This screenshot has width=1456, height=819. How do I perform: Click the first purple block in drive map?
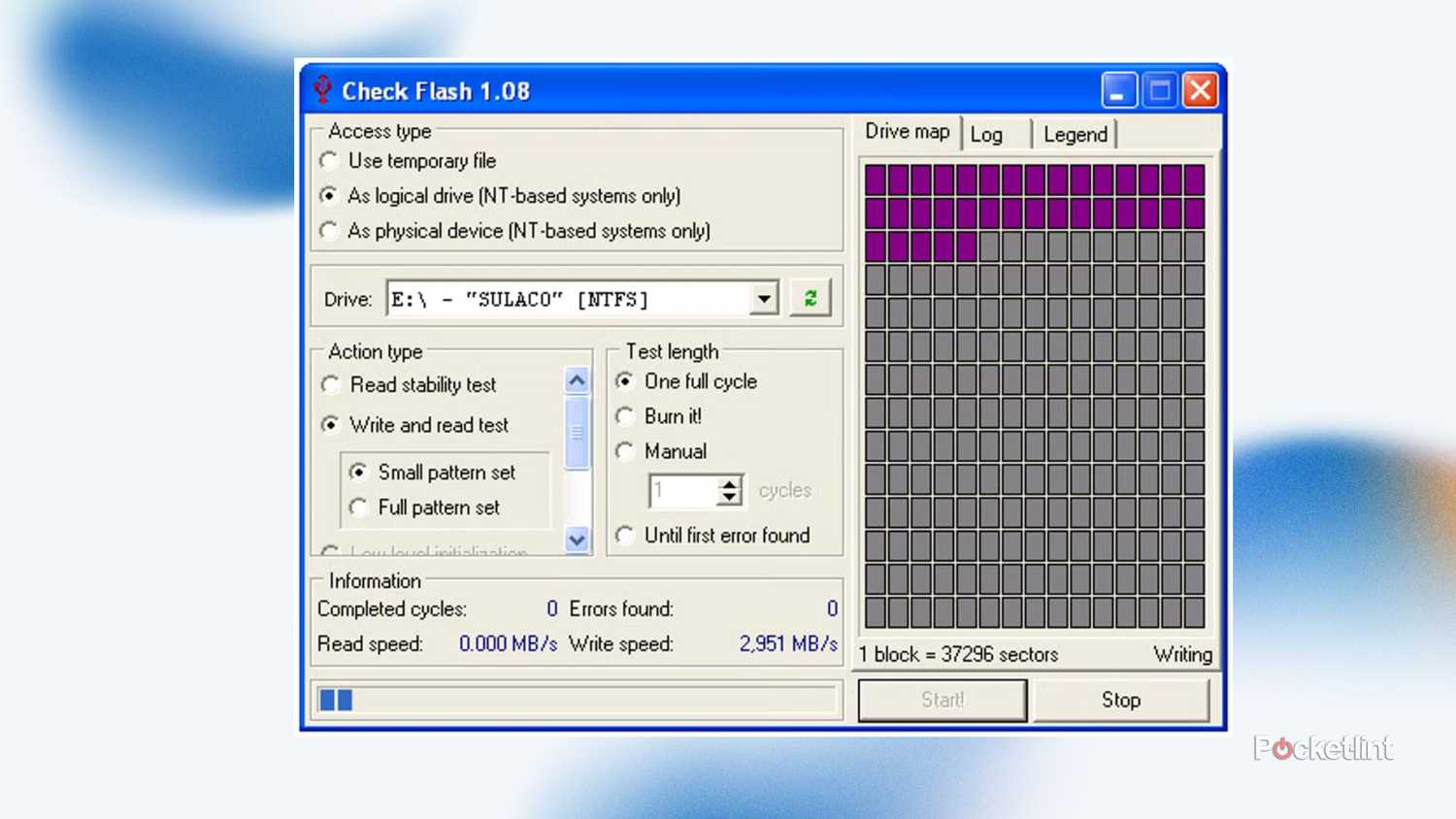point(876,179)
